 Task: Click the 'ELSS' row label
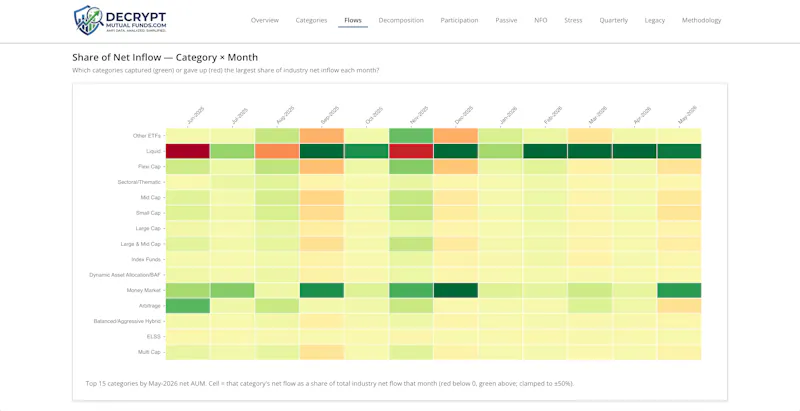(155, 337)
